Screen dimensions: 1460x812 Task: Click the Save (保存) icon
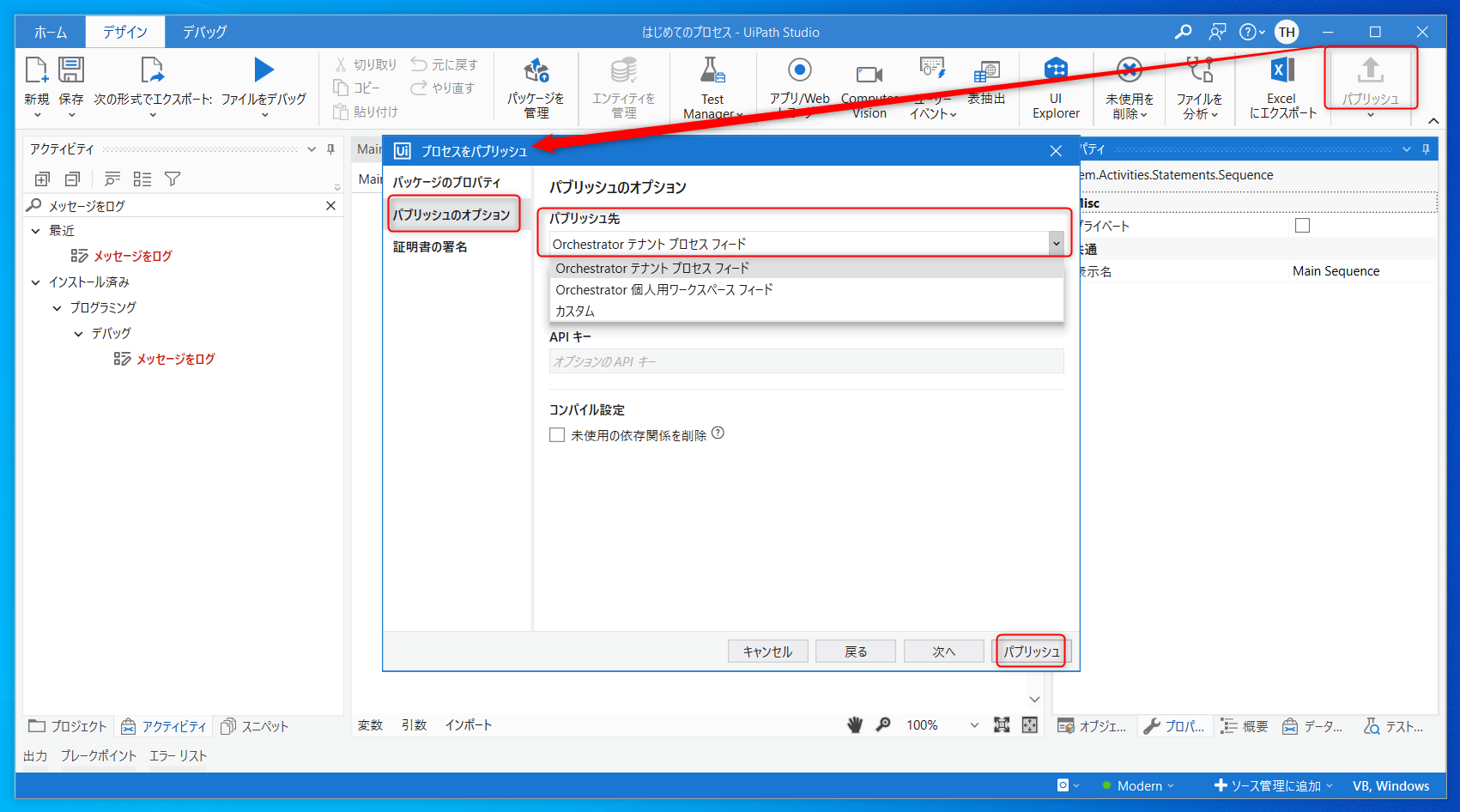[x=71, y=70]
